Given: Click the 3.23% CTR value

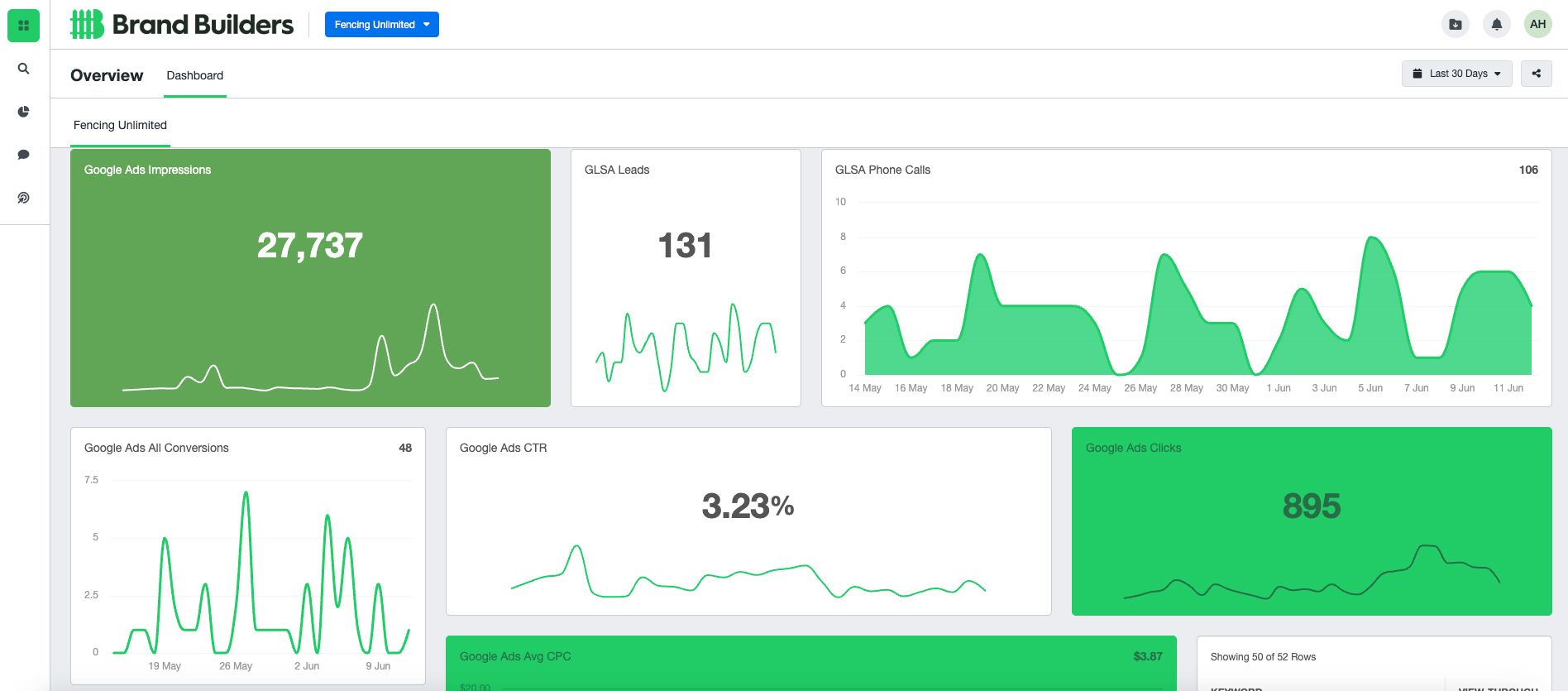Looking at the screenshot, I should [x=748, y=506].
